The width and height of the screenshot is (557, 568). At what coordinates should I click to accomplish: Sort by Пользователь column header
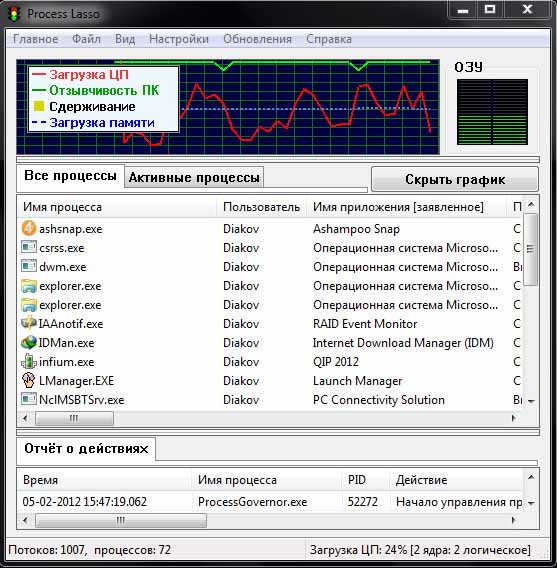(261, 207)
